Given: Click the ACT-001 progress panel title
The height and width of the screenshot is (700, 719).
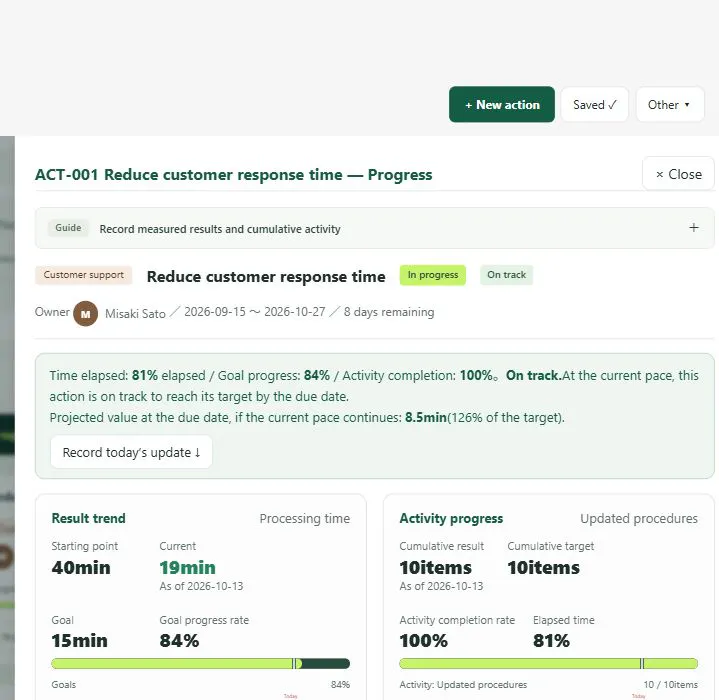Looking at the screenshot, I should [x=233, y=175].
